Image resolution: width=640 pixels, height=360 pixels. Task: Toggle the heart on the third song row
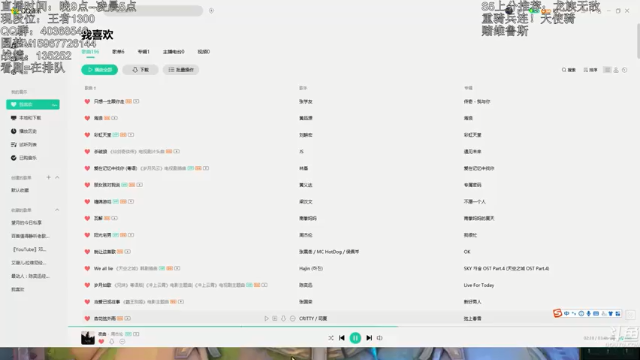coord(87,135)
